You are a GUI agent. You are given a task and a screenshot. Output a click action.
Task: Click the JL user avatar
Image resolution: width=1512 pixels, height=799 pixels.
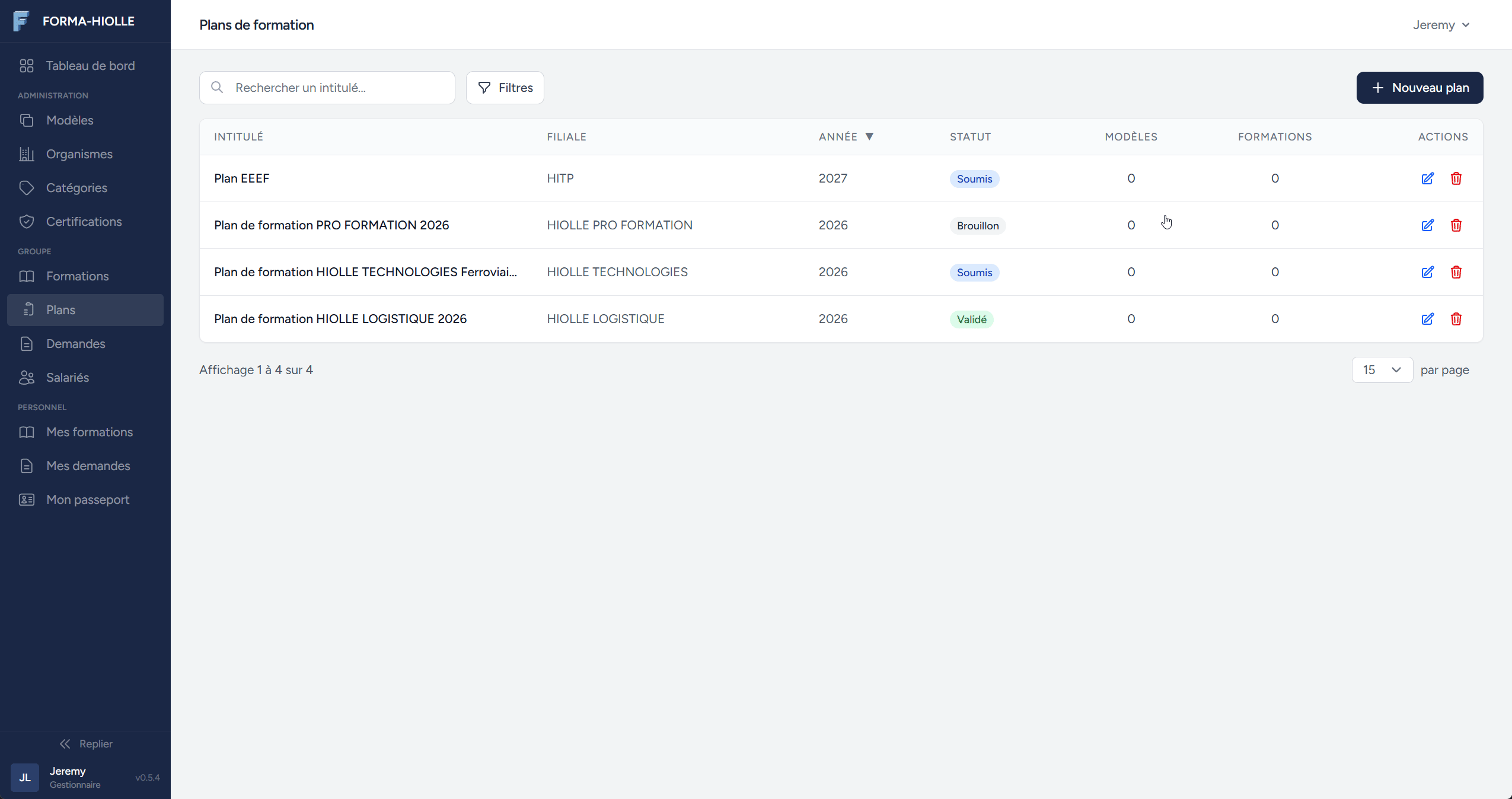pyautogui.click(x=25, y=778)
